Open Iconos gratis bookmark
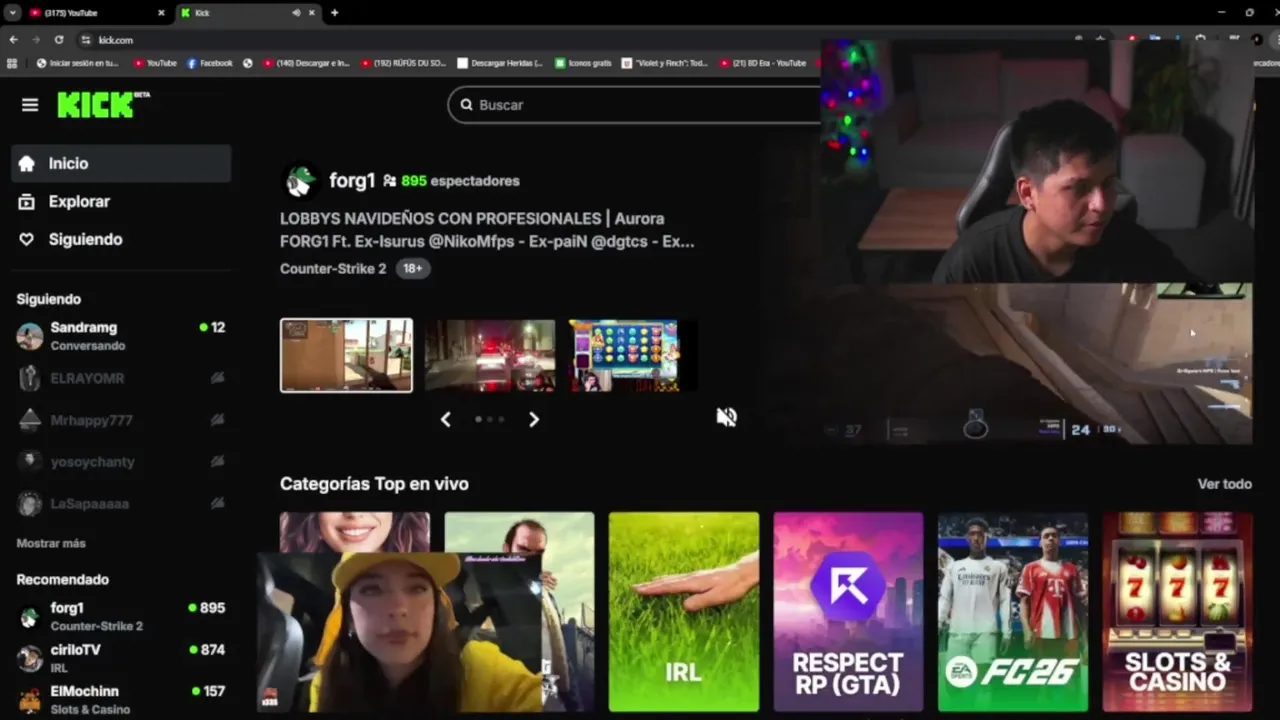This screenshot has height=720, width=1280. (583, 63)
